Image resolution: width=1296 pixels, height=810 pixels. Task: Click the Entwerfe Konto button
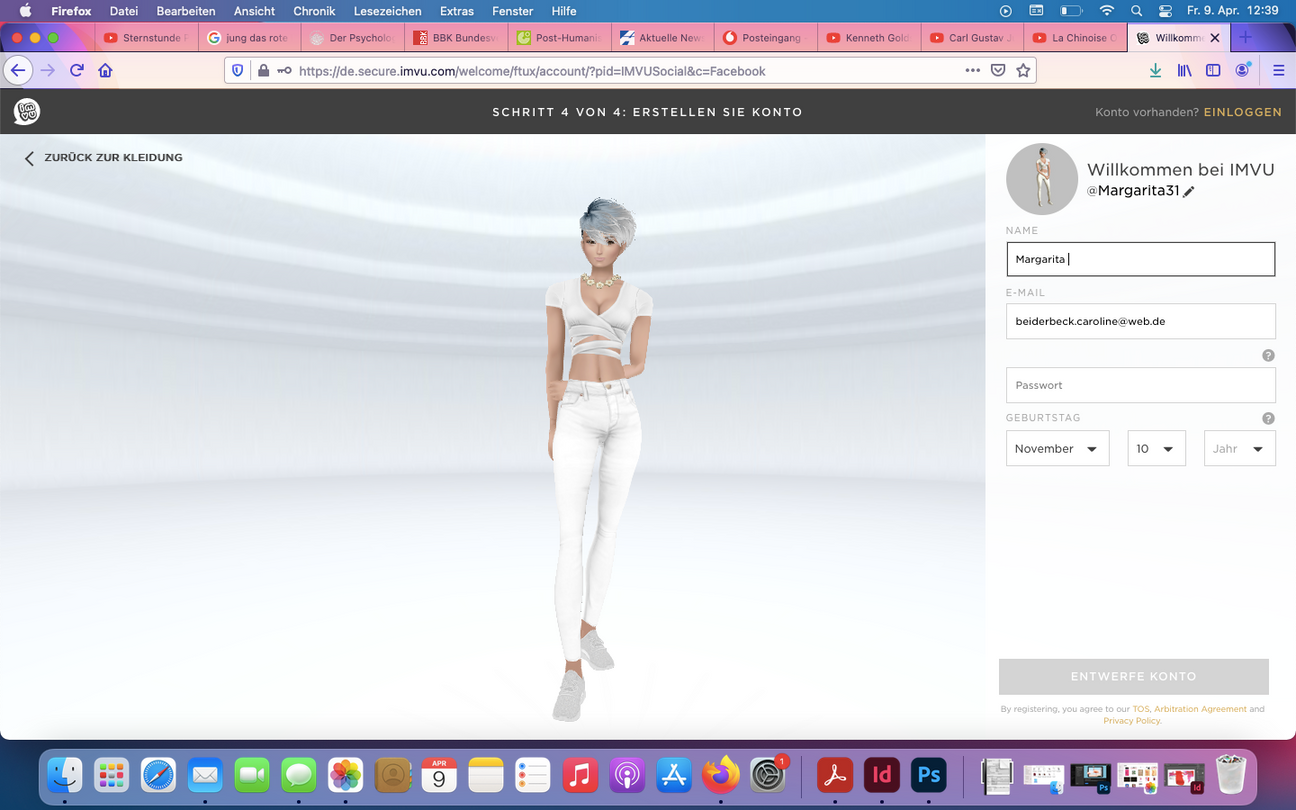pos(1133,677)
